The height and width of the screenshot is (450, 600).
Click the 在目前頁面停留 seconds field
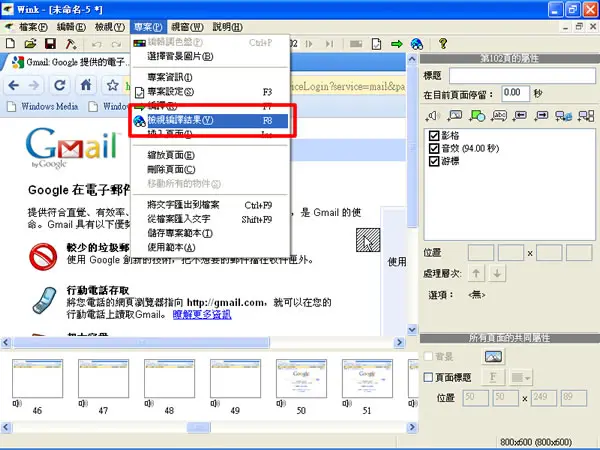coord(515,93)
